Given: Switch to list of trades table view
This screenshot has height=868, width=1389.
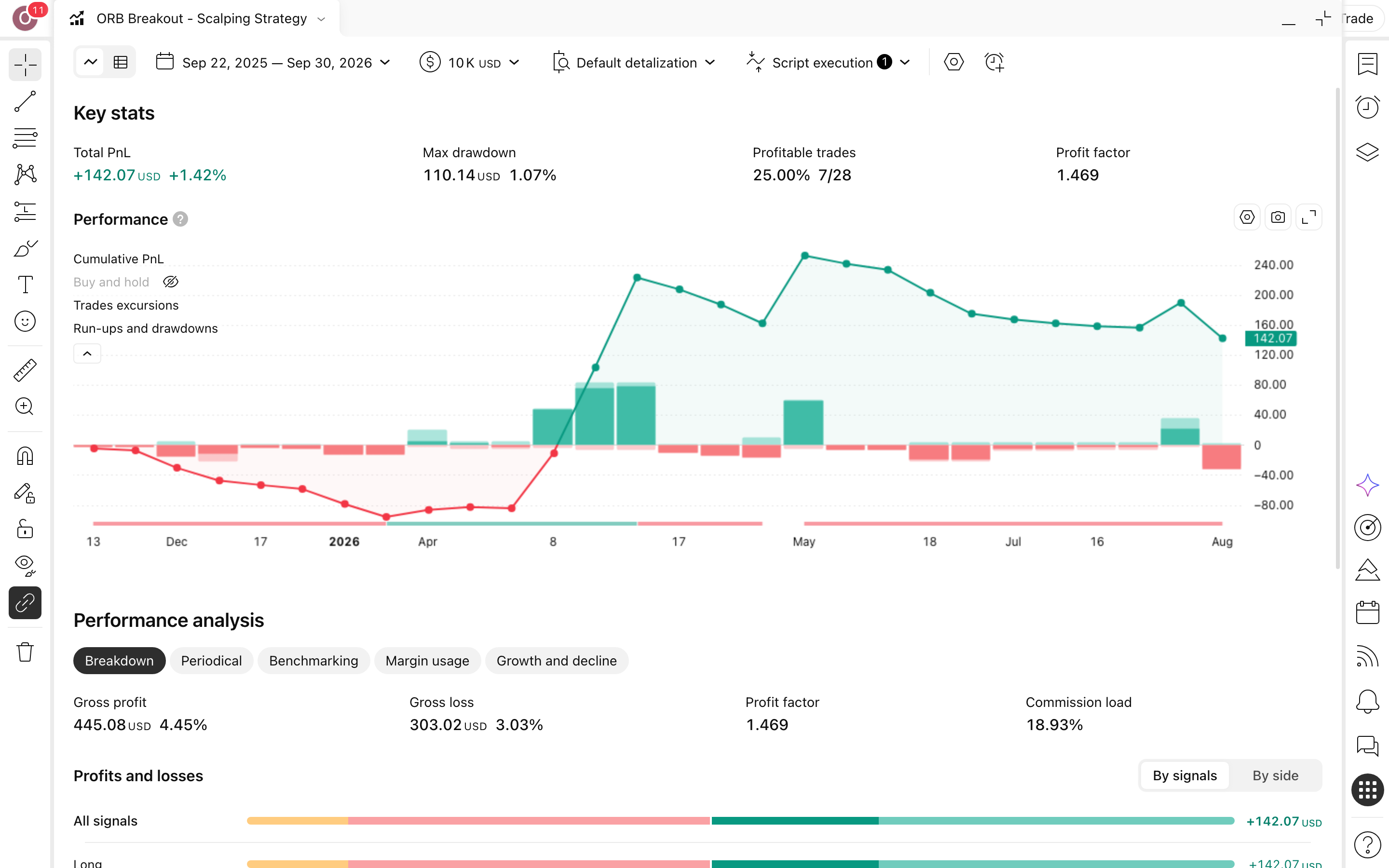Looking at the screenshot, I should coord(121,62).
